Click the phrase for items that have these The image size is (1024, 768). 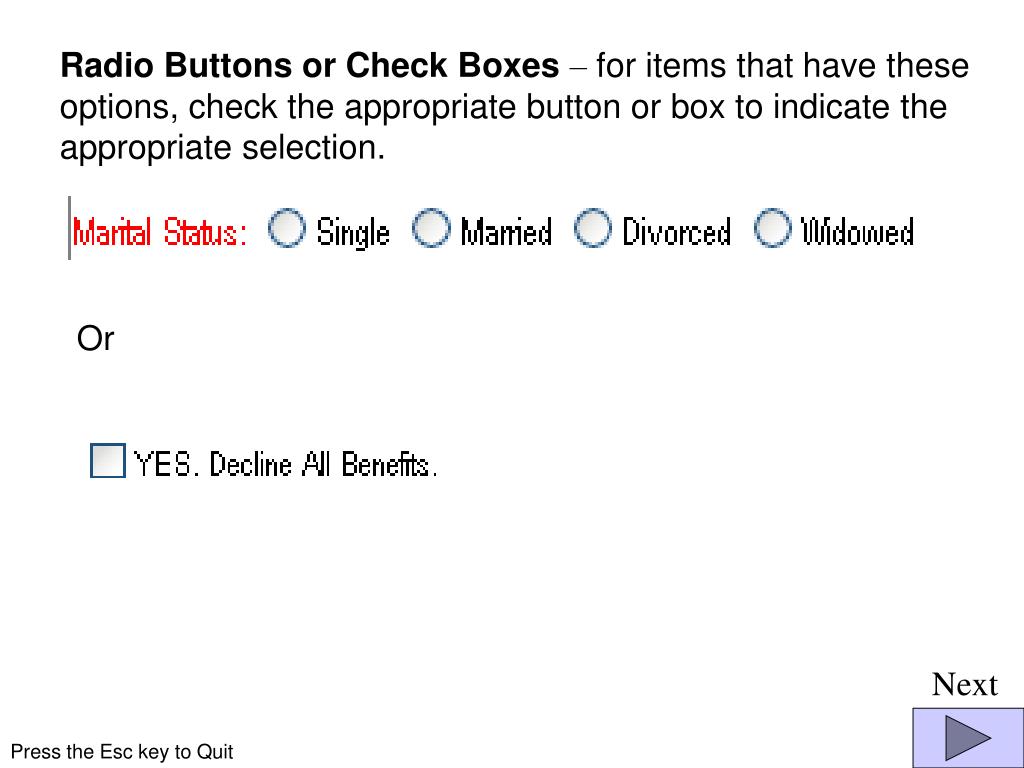(x=782, y=66)
